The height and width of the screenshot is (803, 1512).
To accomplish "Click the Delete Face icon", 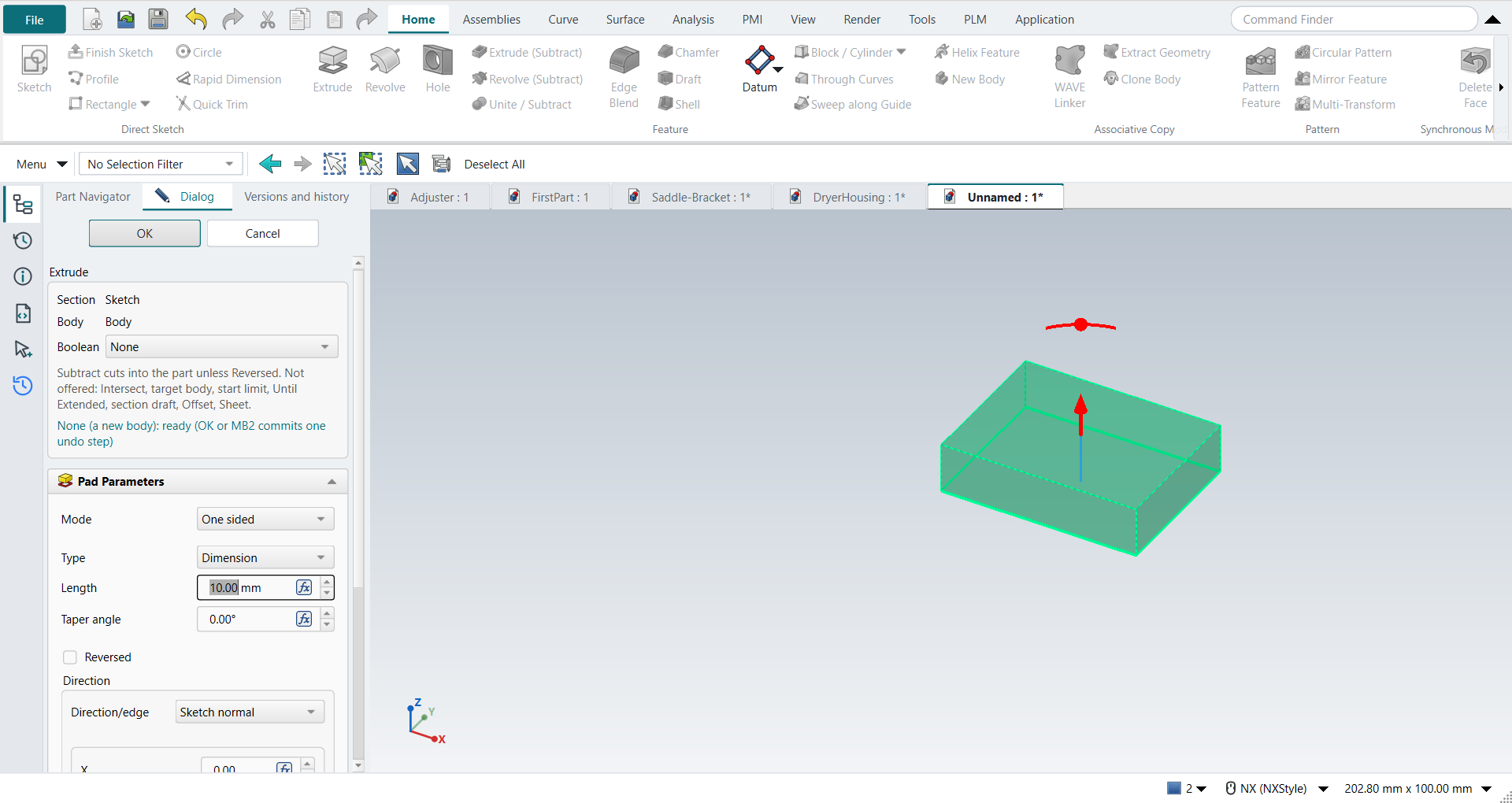I will [1475, 61].
